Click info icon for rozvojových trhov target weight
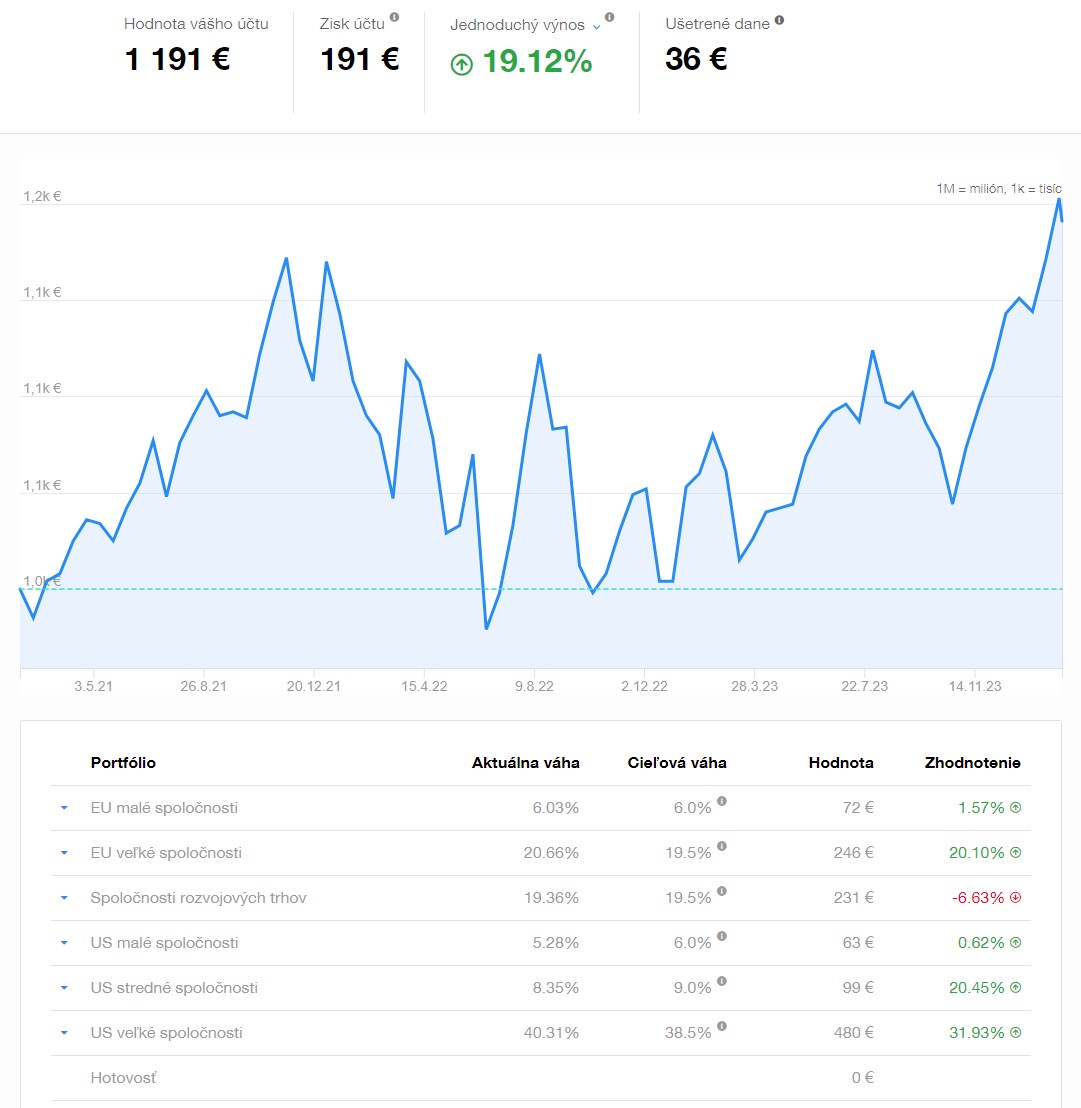The height and width of the screenshot is (1108, 1081). (x=721, y=891)
